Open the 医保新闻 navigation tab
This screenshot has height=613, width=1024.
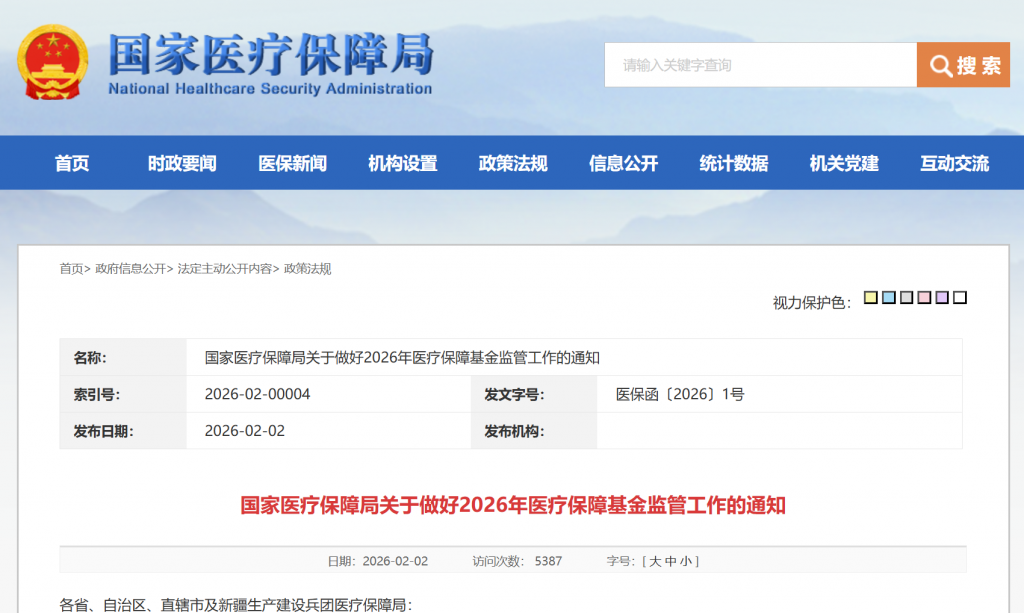coord(292,163)
